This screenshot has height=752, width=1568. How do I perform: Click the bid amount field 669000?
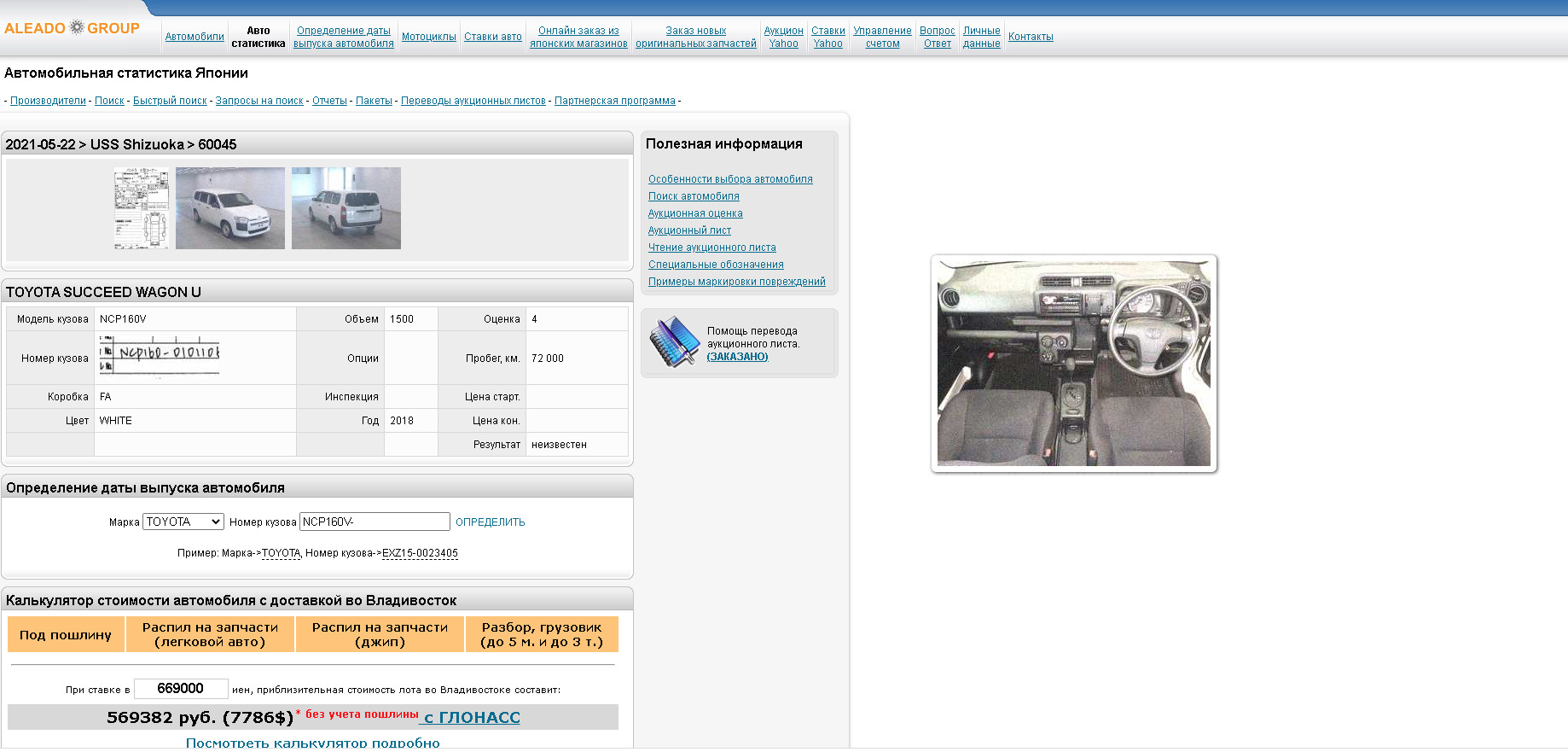181,689
